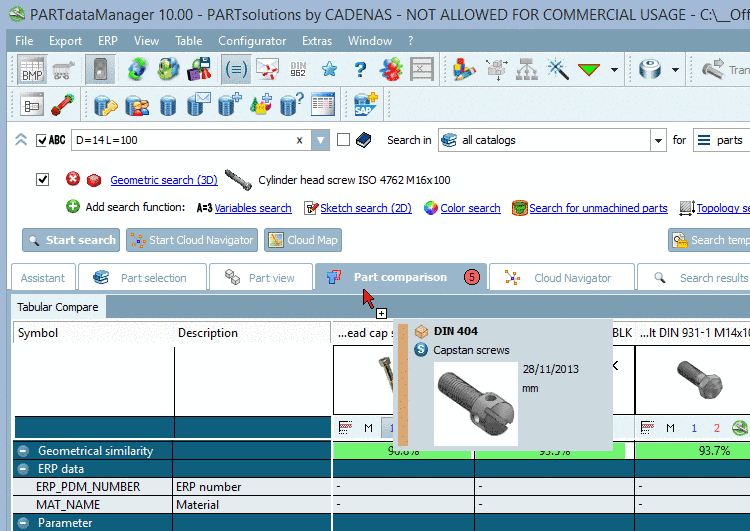Click the database with key icon
This screenshot has width=750, height=531.
click(106, 104)
